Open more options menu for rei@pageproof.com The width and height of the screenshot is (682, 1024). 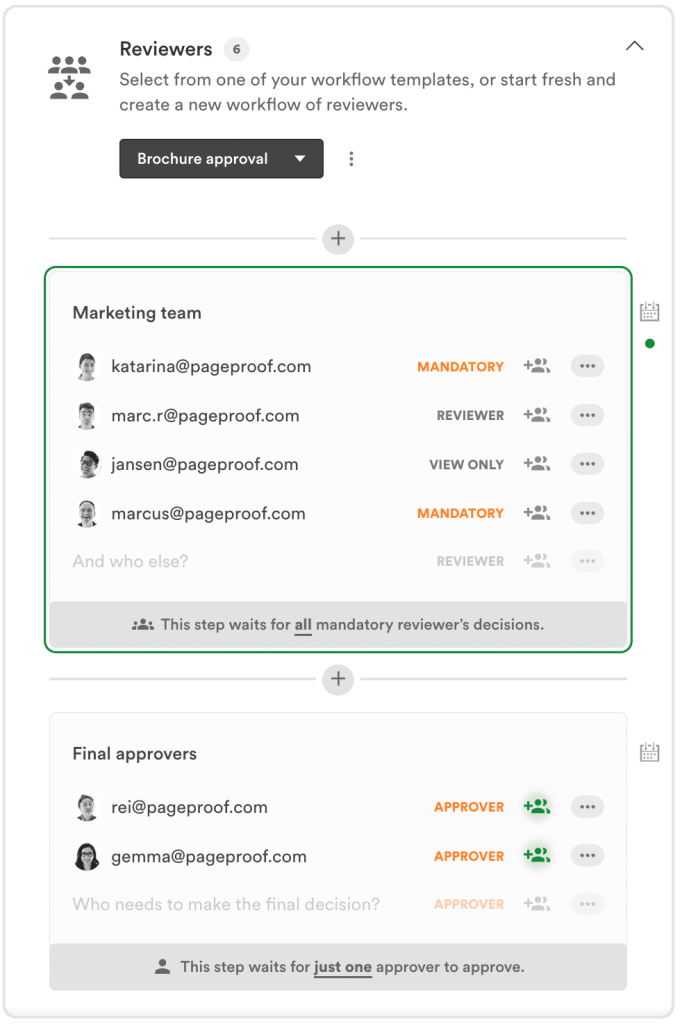[587, 806]
